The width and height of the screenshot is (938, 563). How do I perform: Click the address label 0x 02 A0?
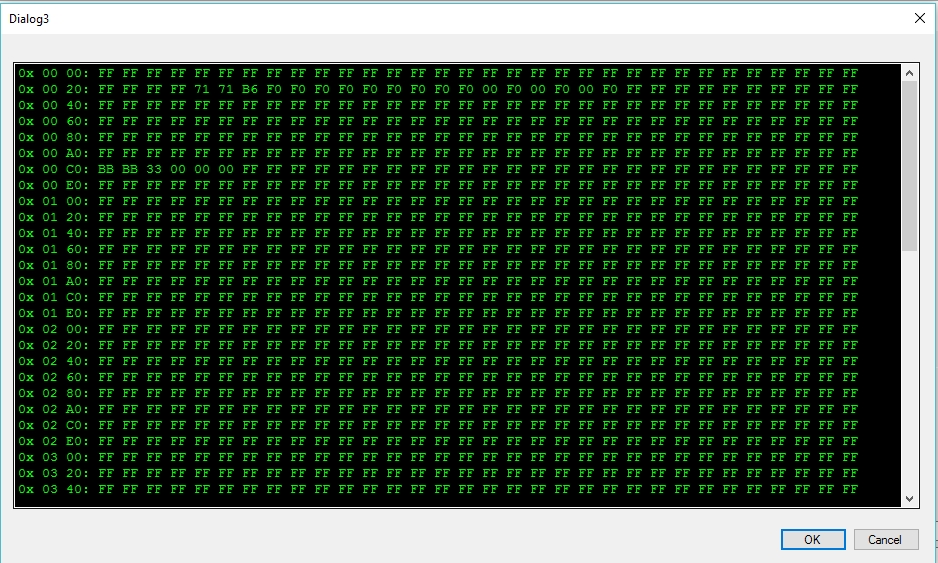[53, 409]
